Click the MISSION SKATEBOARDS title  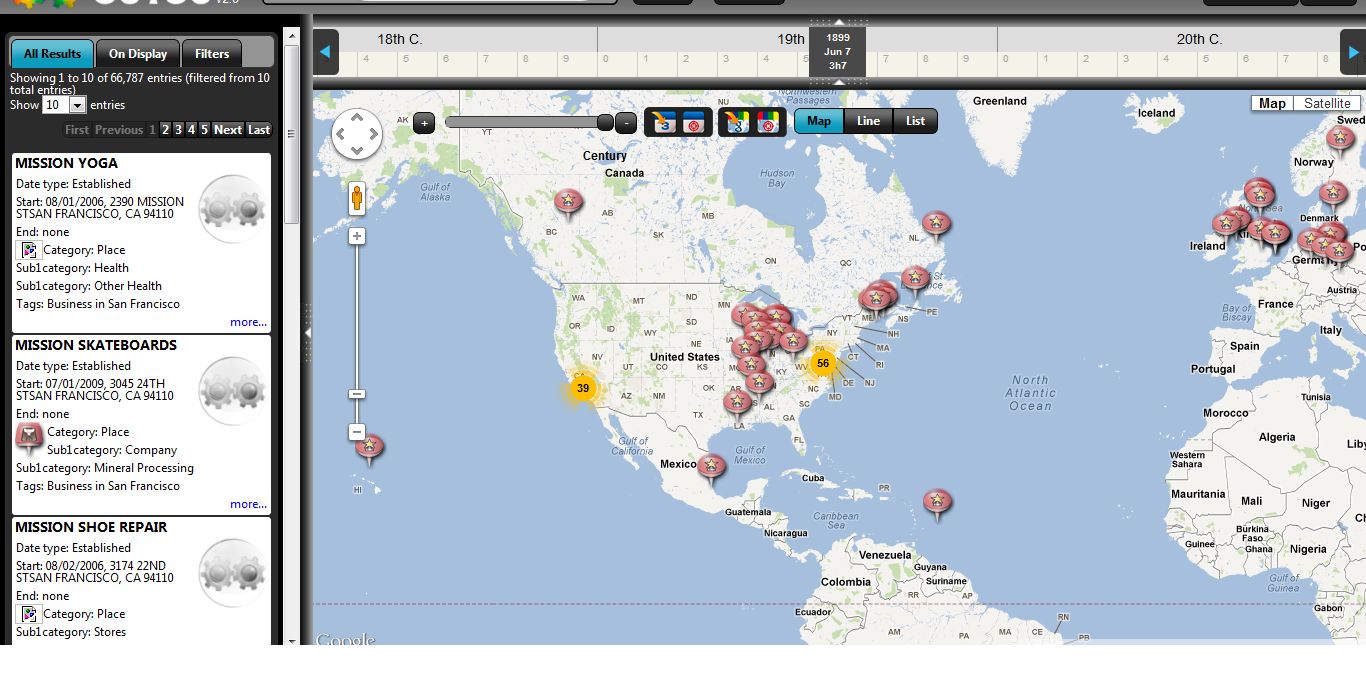coord(96,345)
